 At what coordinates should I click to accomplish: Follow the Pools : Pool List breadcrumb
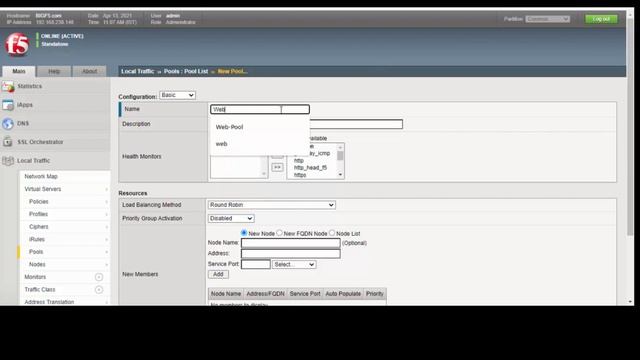186,71
